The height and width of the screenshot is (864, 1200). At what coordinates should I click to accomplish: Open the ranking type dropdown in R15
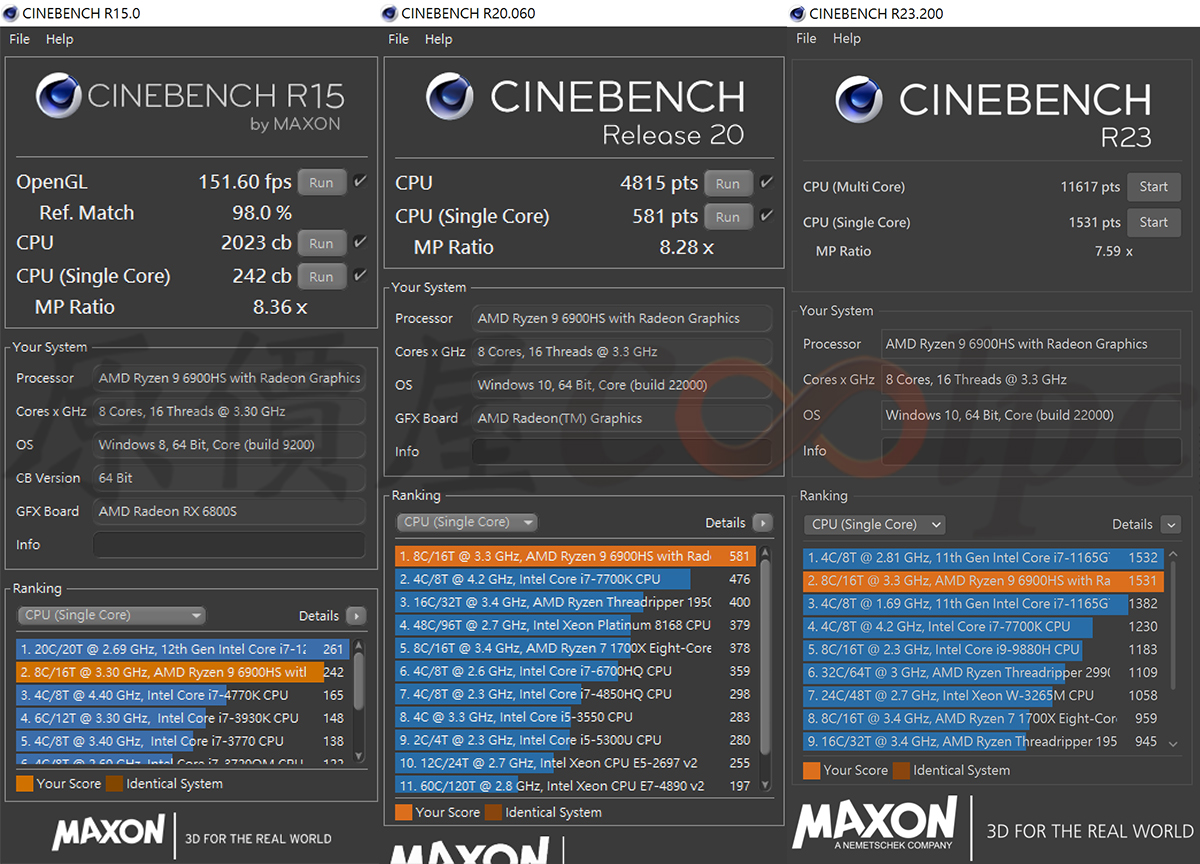[111, 616]
